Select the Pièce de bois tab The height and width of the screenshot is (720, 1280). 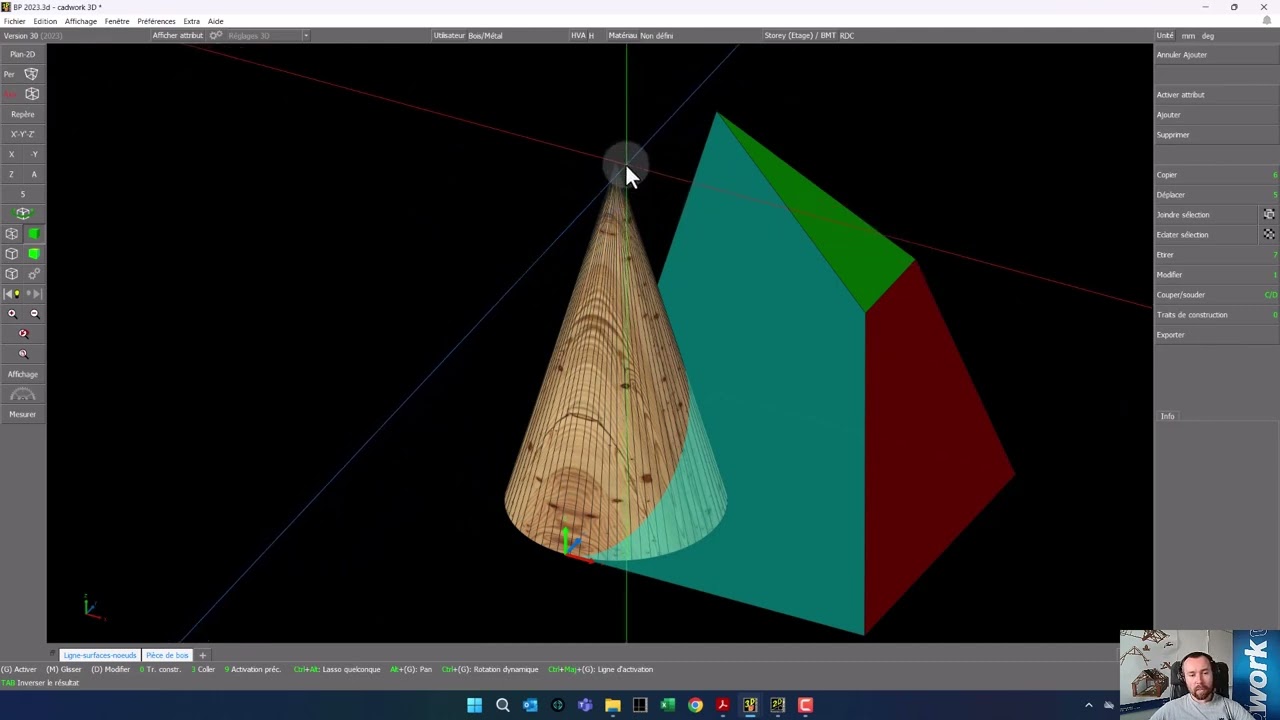(167, 655)
